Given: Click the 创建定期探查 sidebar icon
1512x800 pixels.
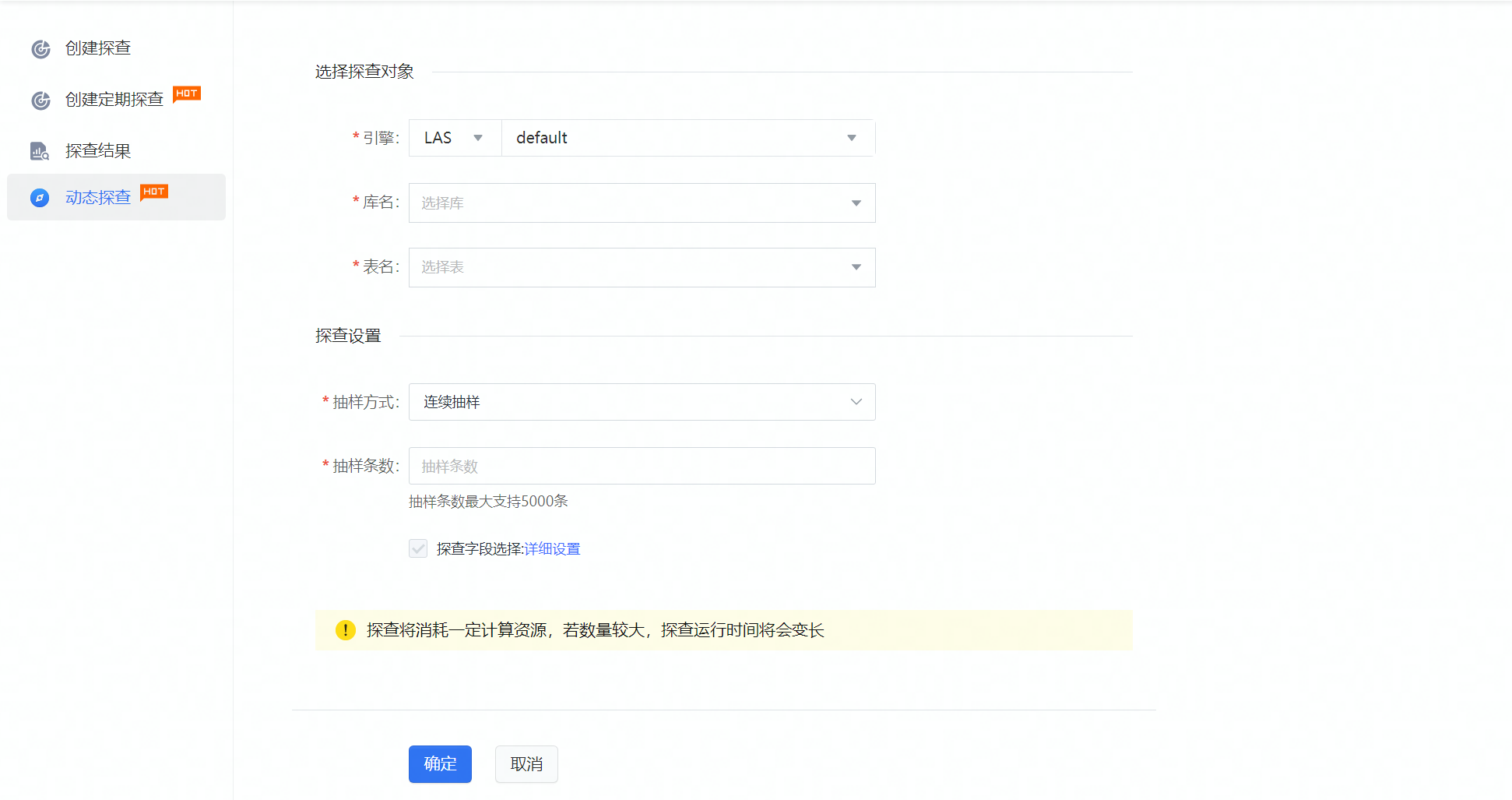Looking at the screenshot, I should 40,100.
